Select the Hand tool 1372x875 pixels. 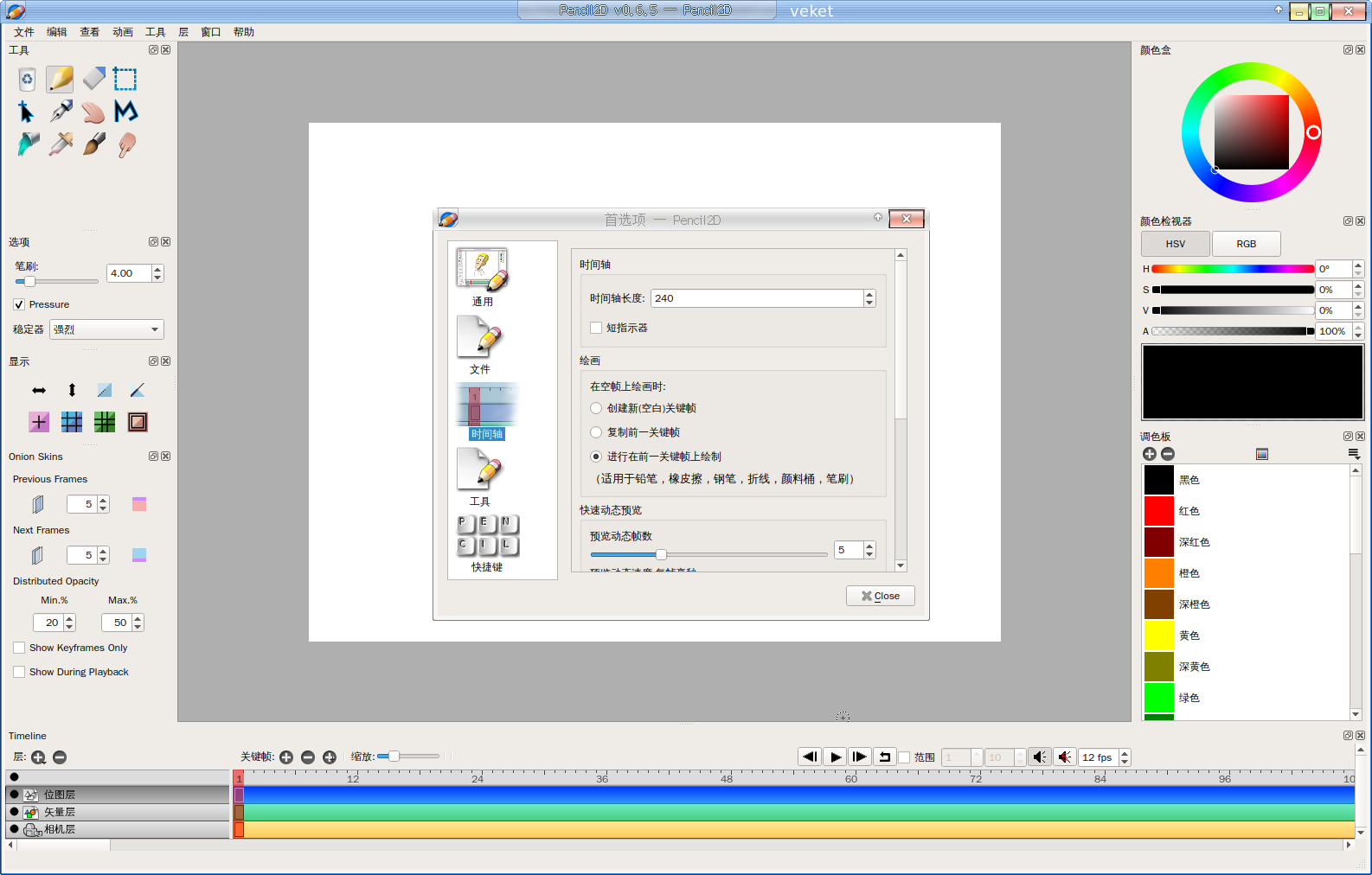click(x=93, y=112)
